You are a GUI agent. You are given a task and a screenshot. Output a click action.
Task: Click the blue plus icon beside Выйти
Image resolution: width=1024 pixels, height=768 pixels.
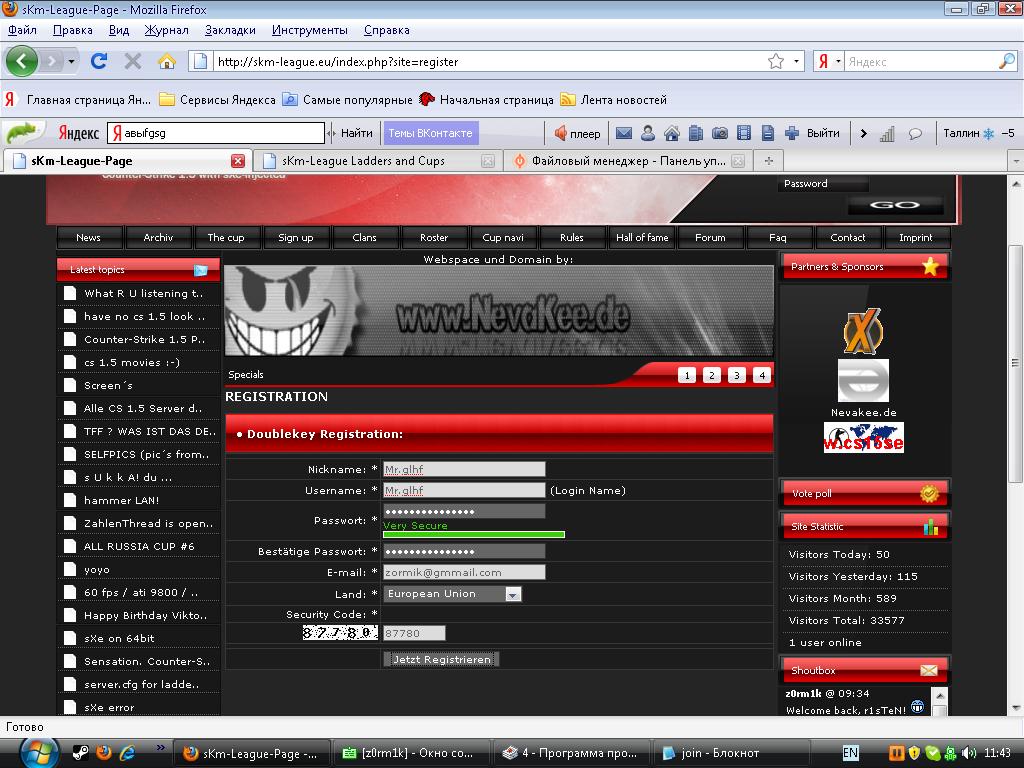(x=792, y=133)
